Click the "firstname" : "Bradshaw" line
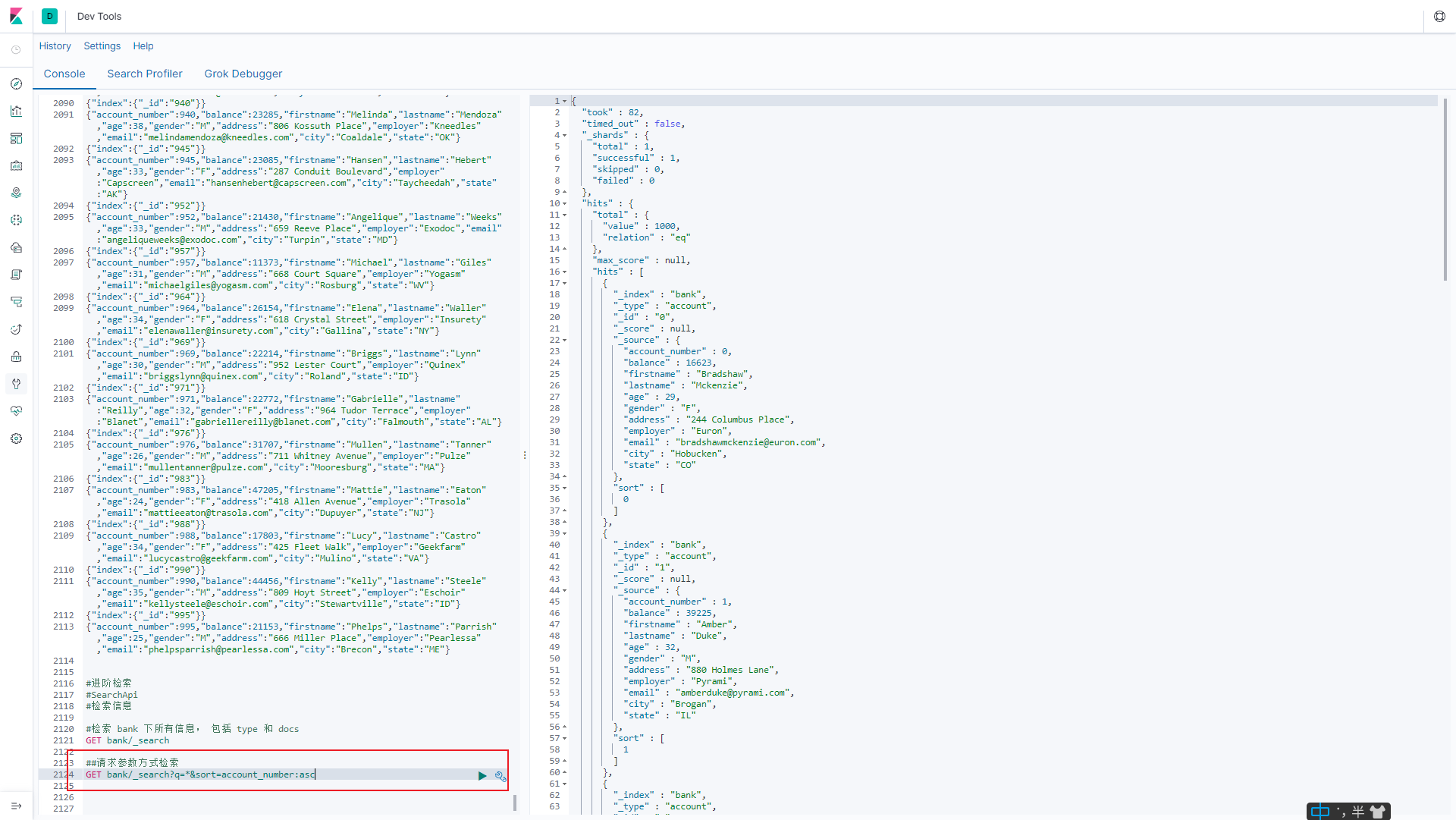This screenshot has width=1456, height=820. [x=688, y=374]
